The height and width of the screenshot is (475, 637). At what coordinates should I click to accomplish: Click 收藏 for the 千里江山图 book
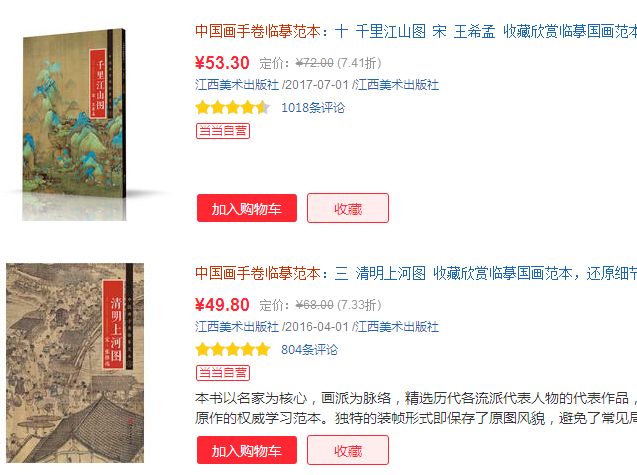[348, 208]
